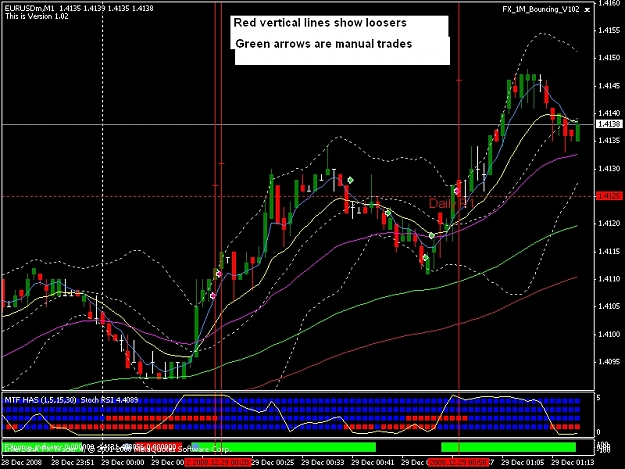Click the 'Stoch RSI 4.4089' indicator value
Screen dimensions: 625x469
(x=109, y=400)
